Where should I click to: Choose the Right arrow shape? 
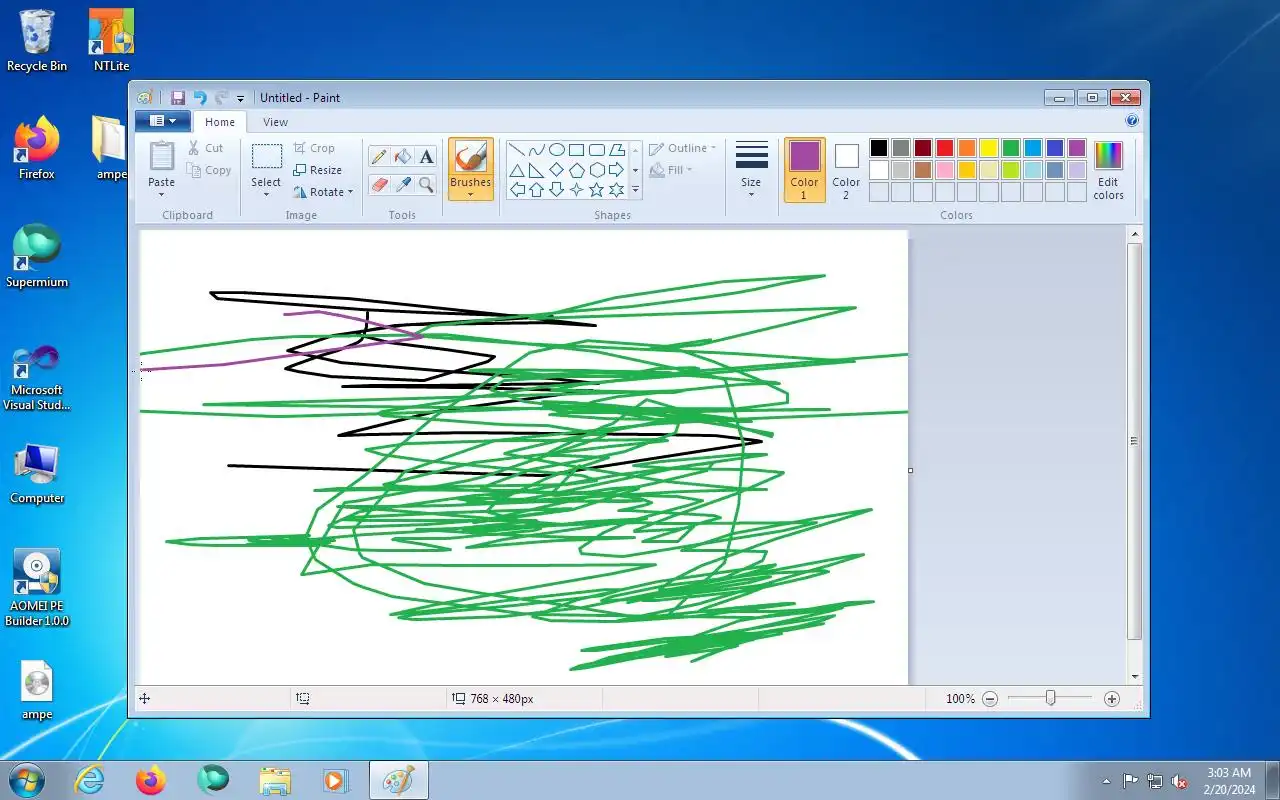point(617,170)
